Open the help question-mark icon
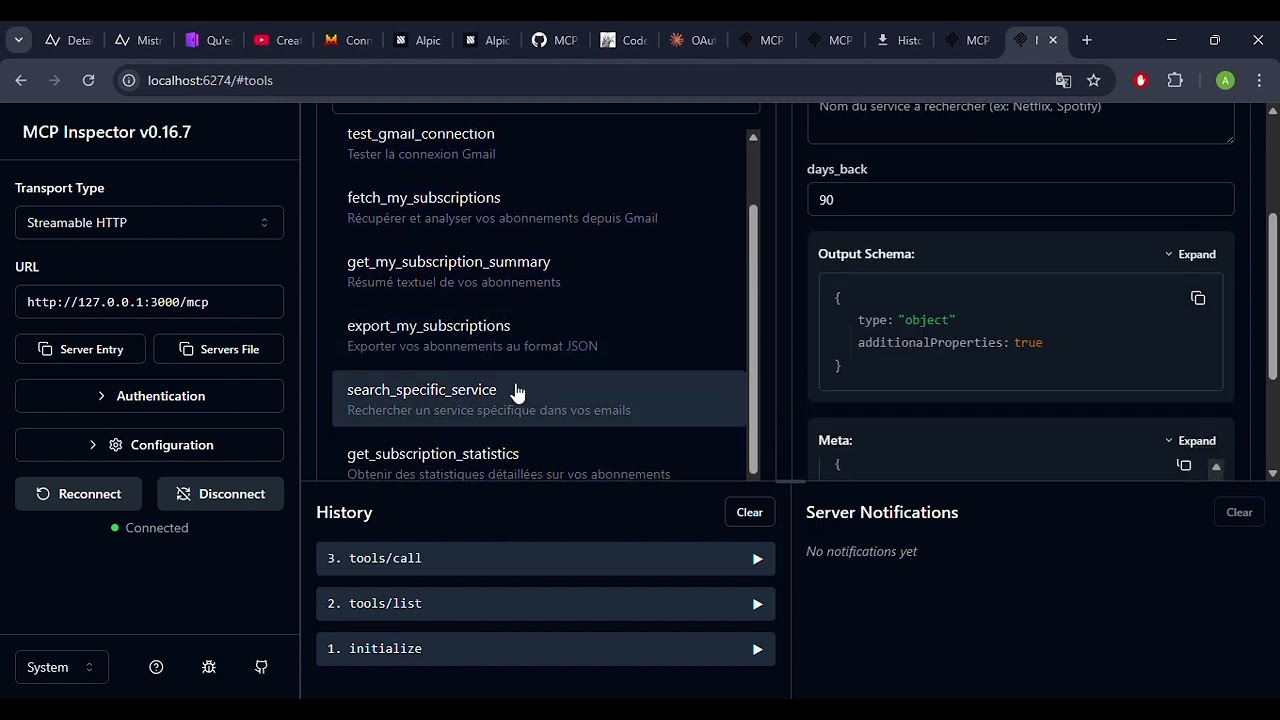 click(156, 667)
